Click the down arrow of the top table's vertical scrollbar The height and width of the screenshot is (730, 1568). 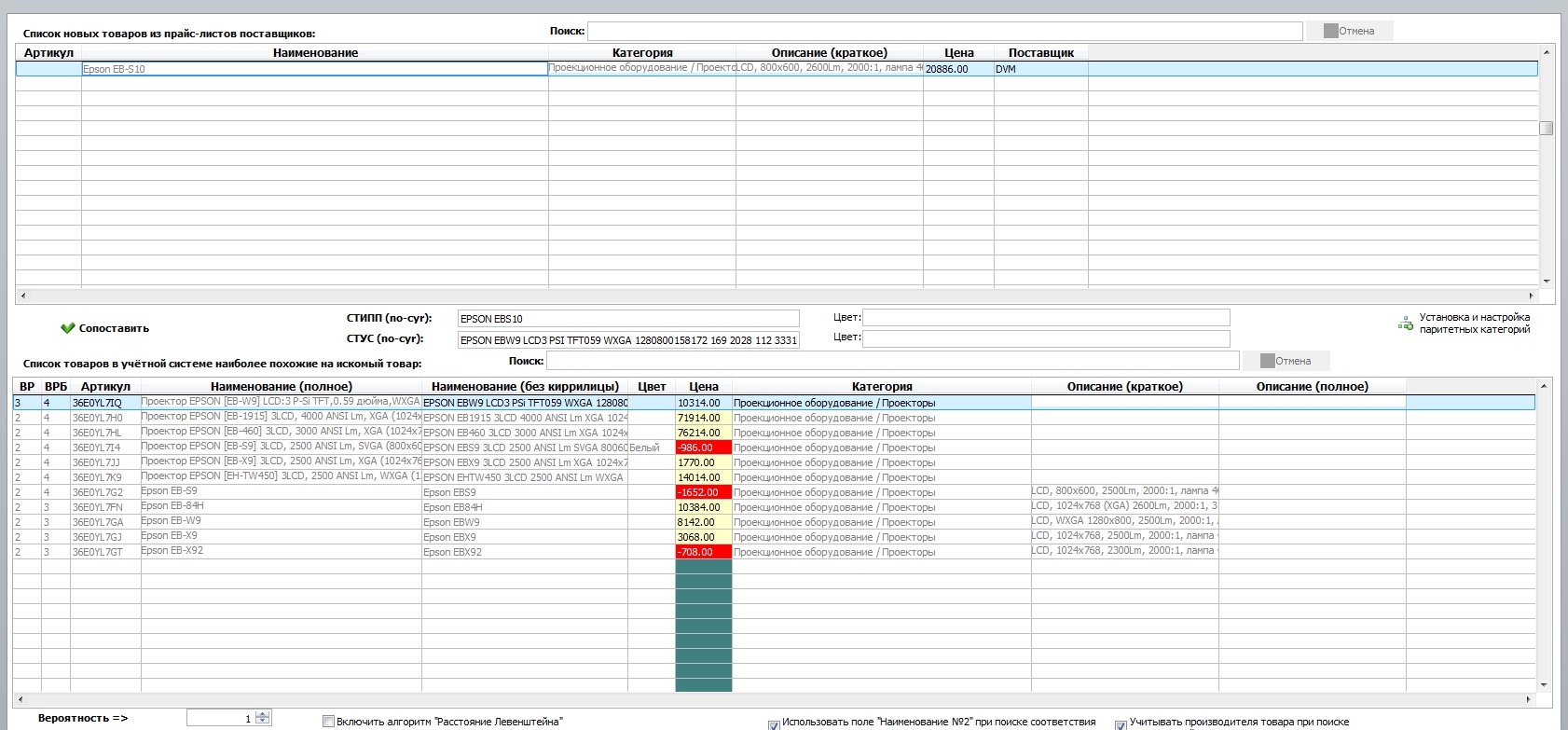click(1547, 282)
